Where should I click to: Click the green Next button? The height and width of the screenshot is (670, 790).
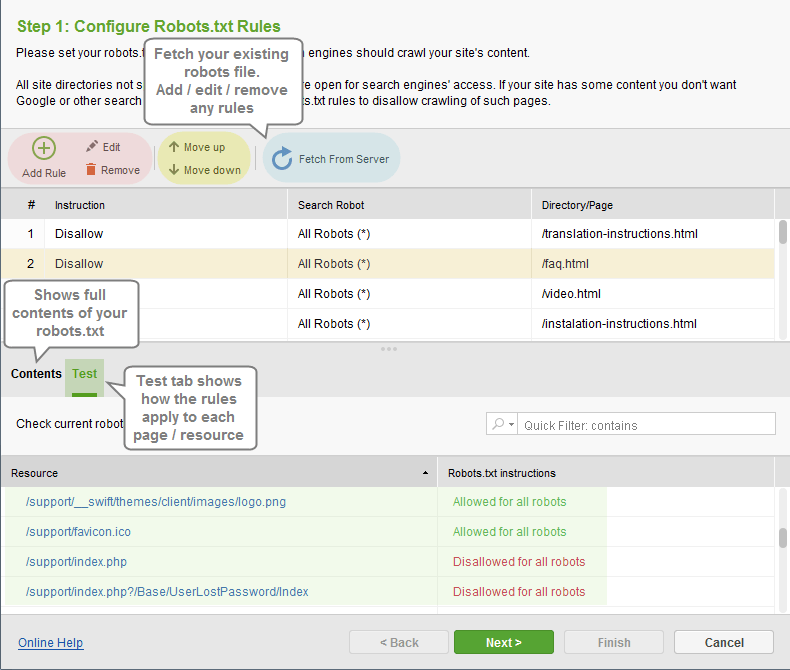click(504, 642)
